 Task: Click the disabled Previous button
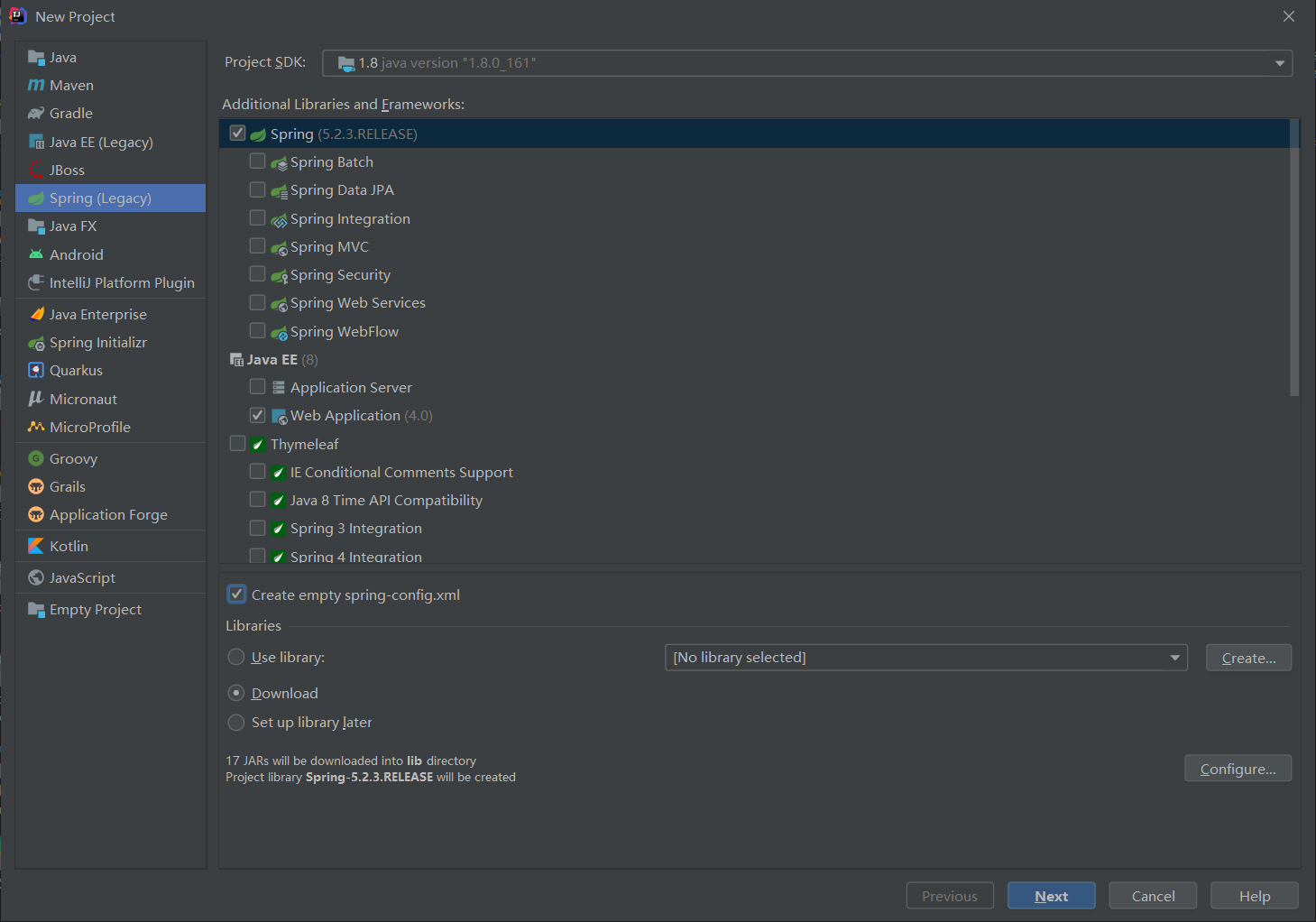(x=950, y=896)
